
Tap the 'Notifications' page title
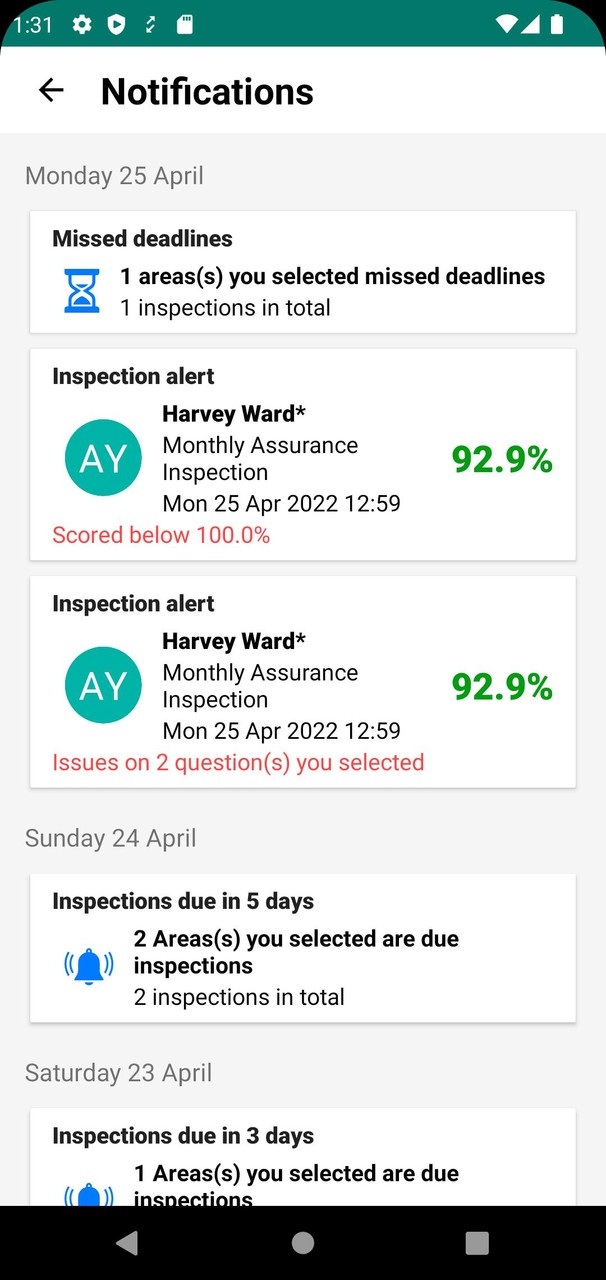(207, 92)
